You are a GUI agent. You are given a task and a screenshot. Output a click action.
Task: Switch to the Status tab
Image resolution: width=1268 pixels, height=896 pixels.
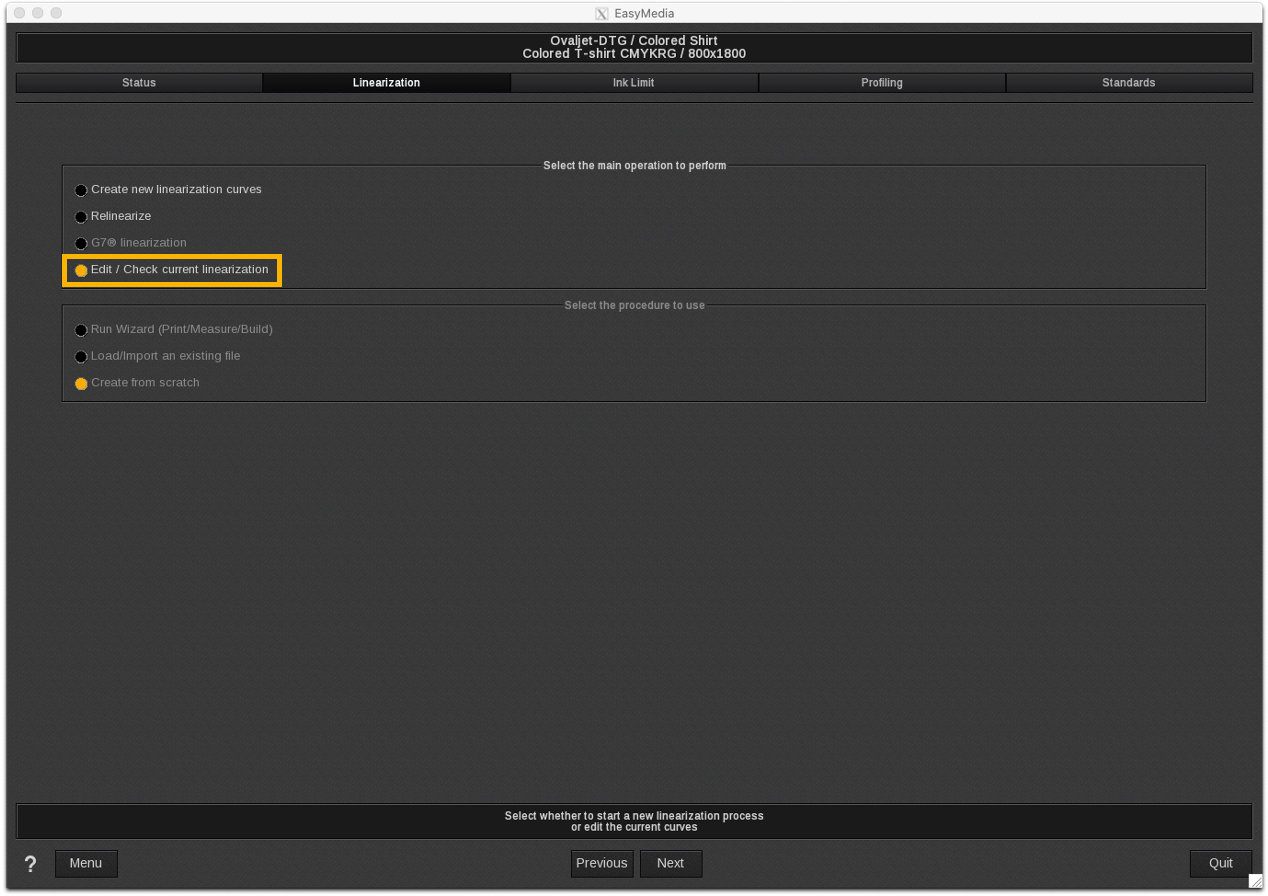[x=139, y=83]
